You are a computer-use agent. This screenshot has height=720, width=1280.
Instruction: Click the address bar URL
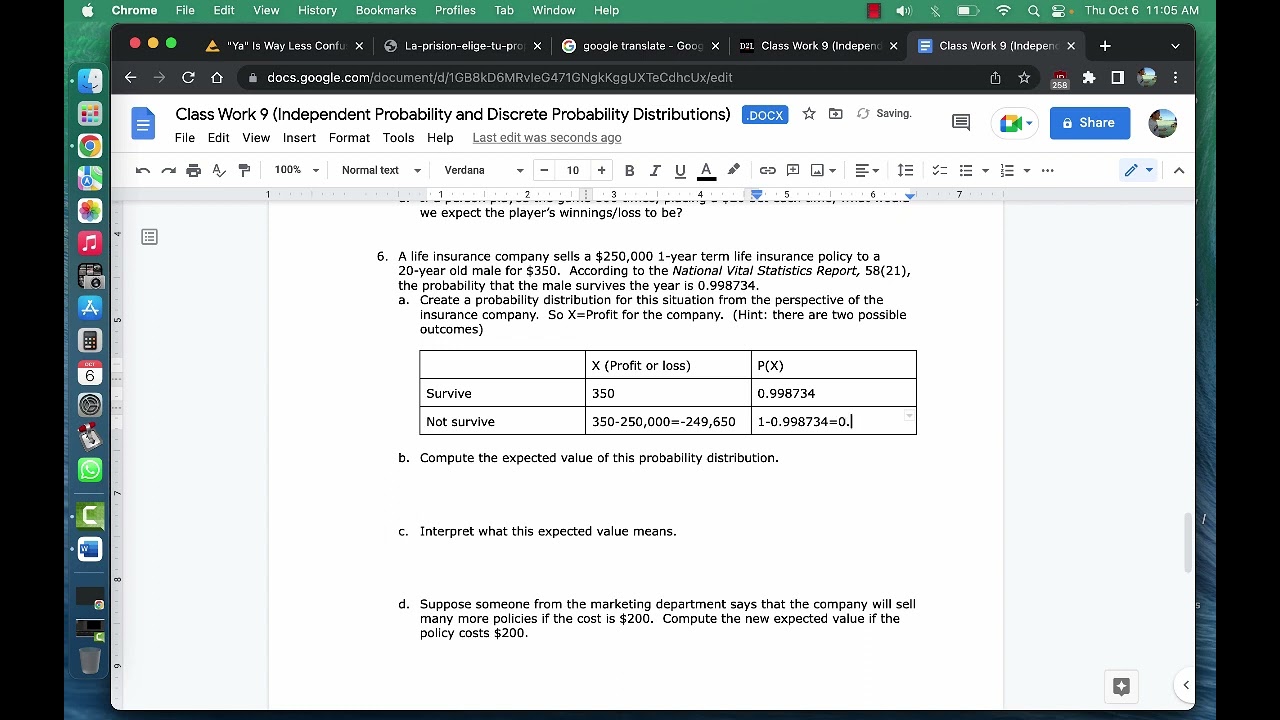(x=500, y=77)
